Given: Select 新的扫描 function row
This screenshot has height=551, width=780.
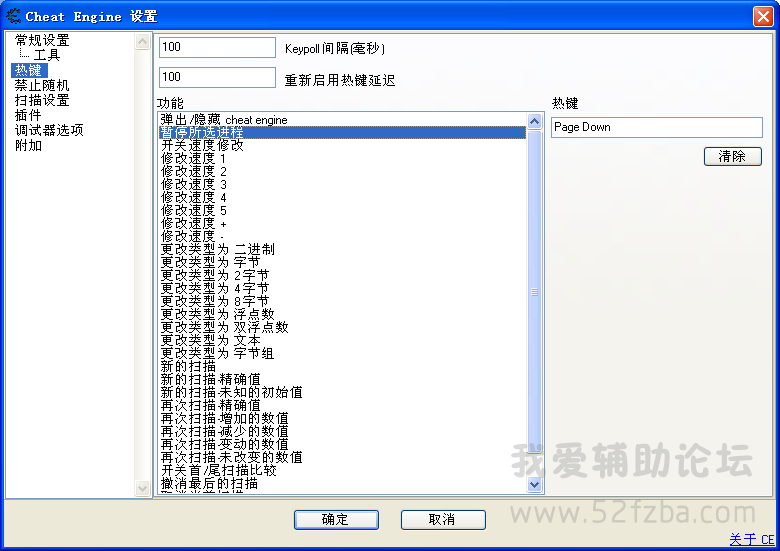Looking at the screenshot, I should (342, 367).
